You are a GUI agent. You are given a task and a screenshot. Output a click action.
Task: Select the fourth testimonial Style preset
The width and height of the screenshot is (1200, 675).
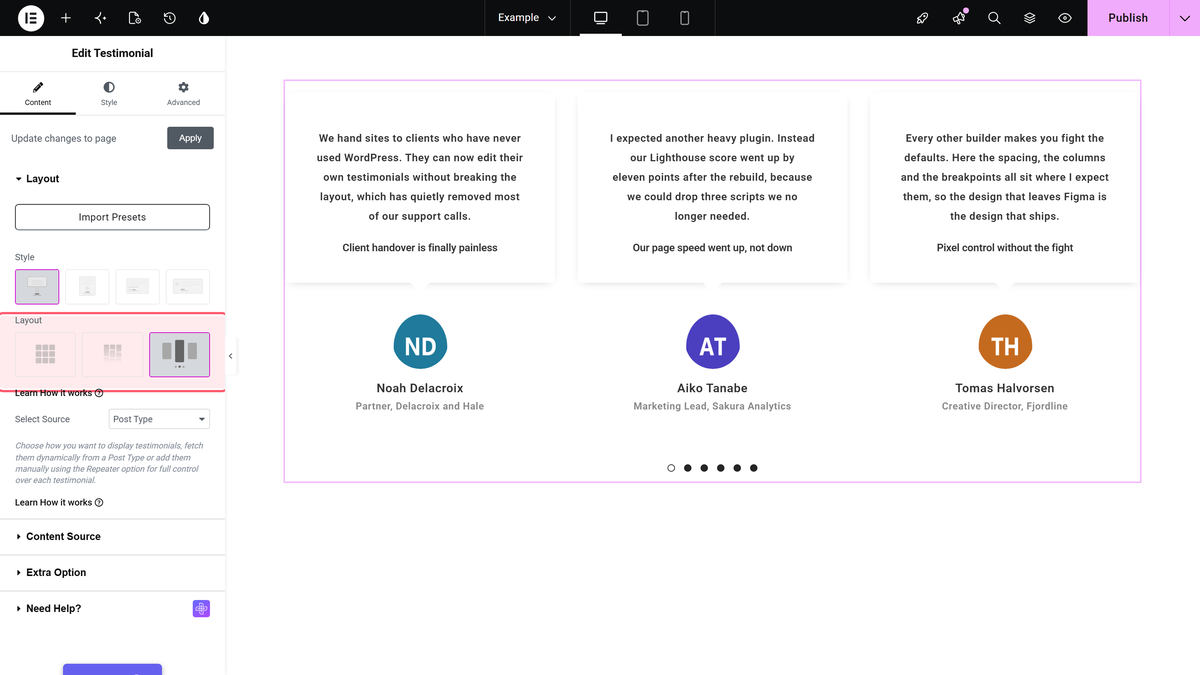188,287
